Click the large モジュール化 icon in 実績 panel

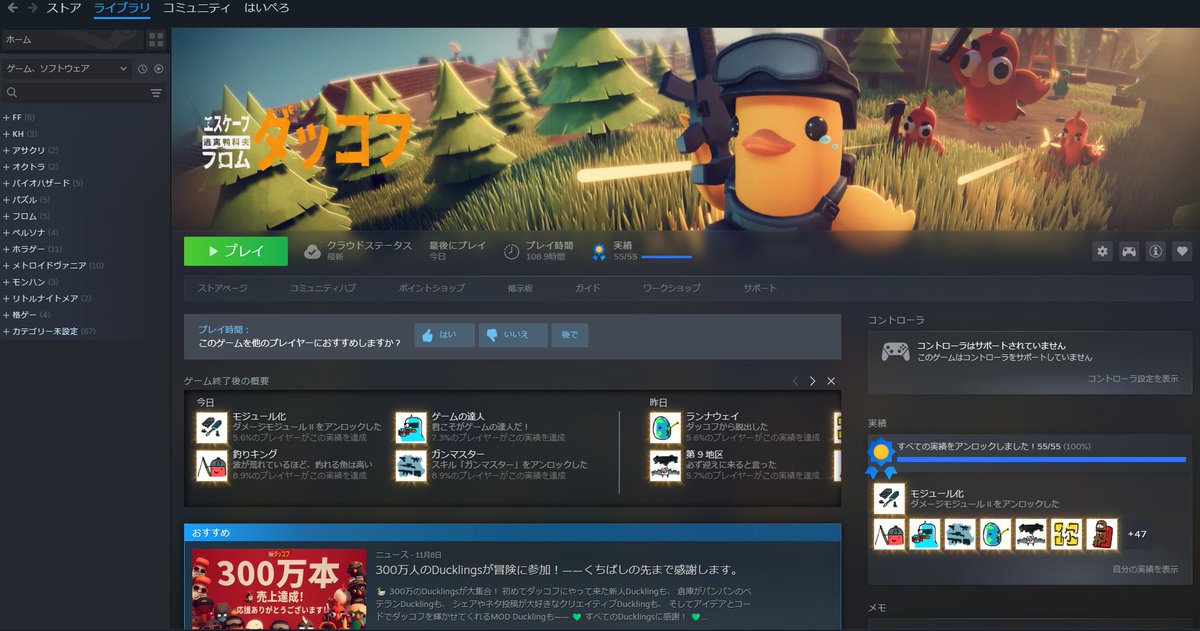point(889,498)
